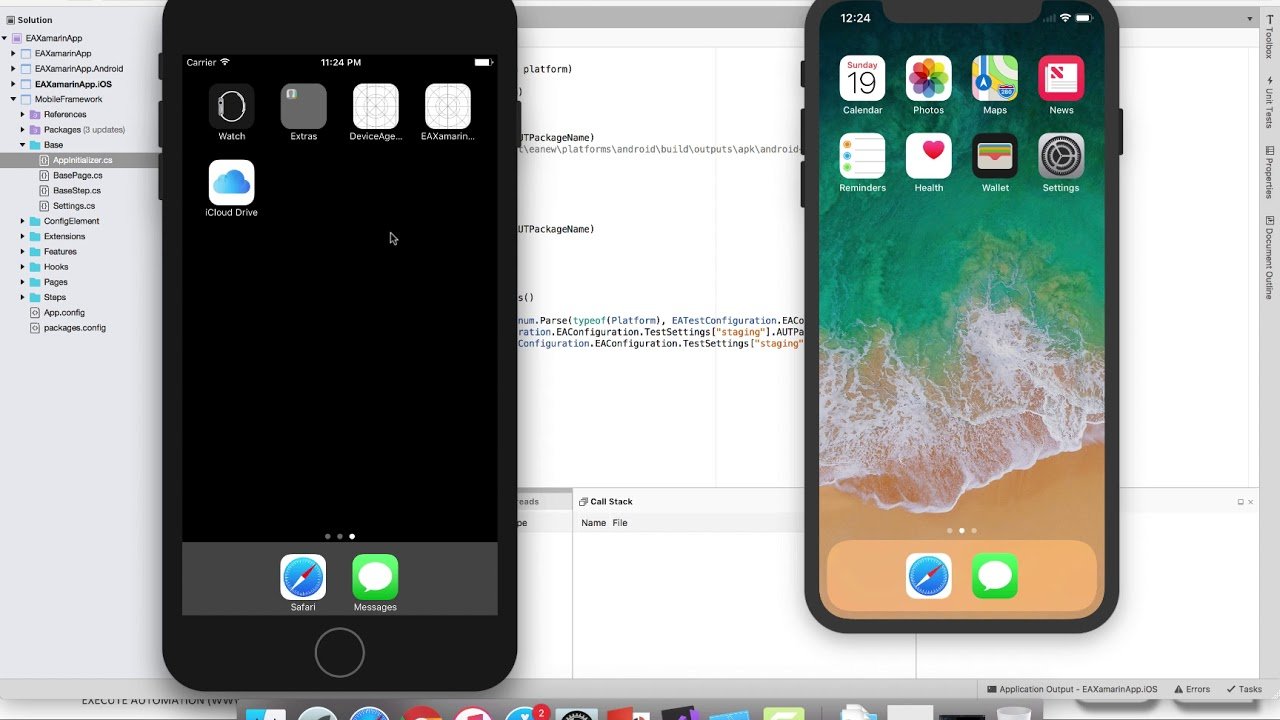Collapse the MobileFramework project

tap(14, 99)
